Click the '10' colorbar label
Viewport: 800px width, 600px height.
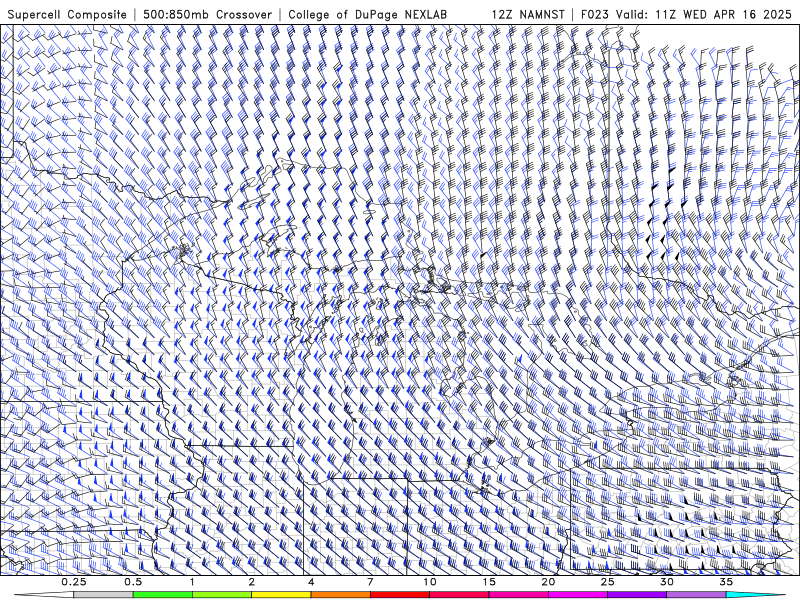(x=430, y=582)
